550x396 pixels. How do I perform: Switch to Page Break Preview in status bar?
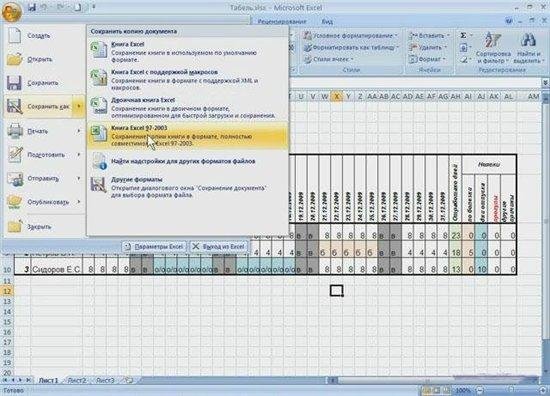[x=447, y=390]
